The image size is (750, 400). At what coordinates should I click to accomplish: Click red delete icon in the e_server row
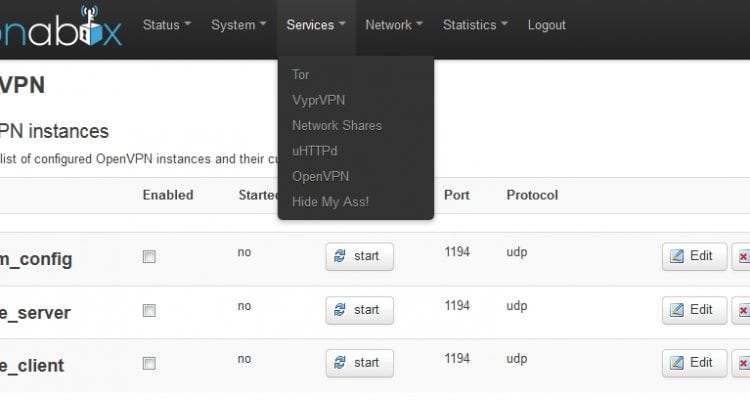(x=742, y=310)
